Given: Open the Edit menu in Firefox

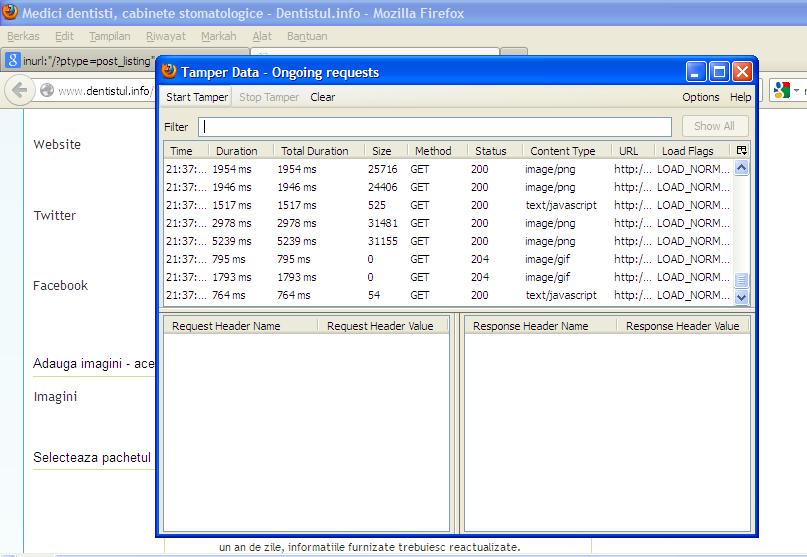Looking at the screenshot, I should click(64, 36).
